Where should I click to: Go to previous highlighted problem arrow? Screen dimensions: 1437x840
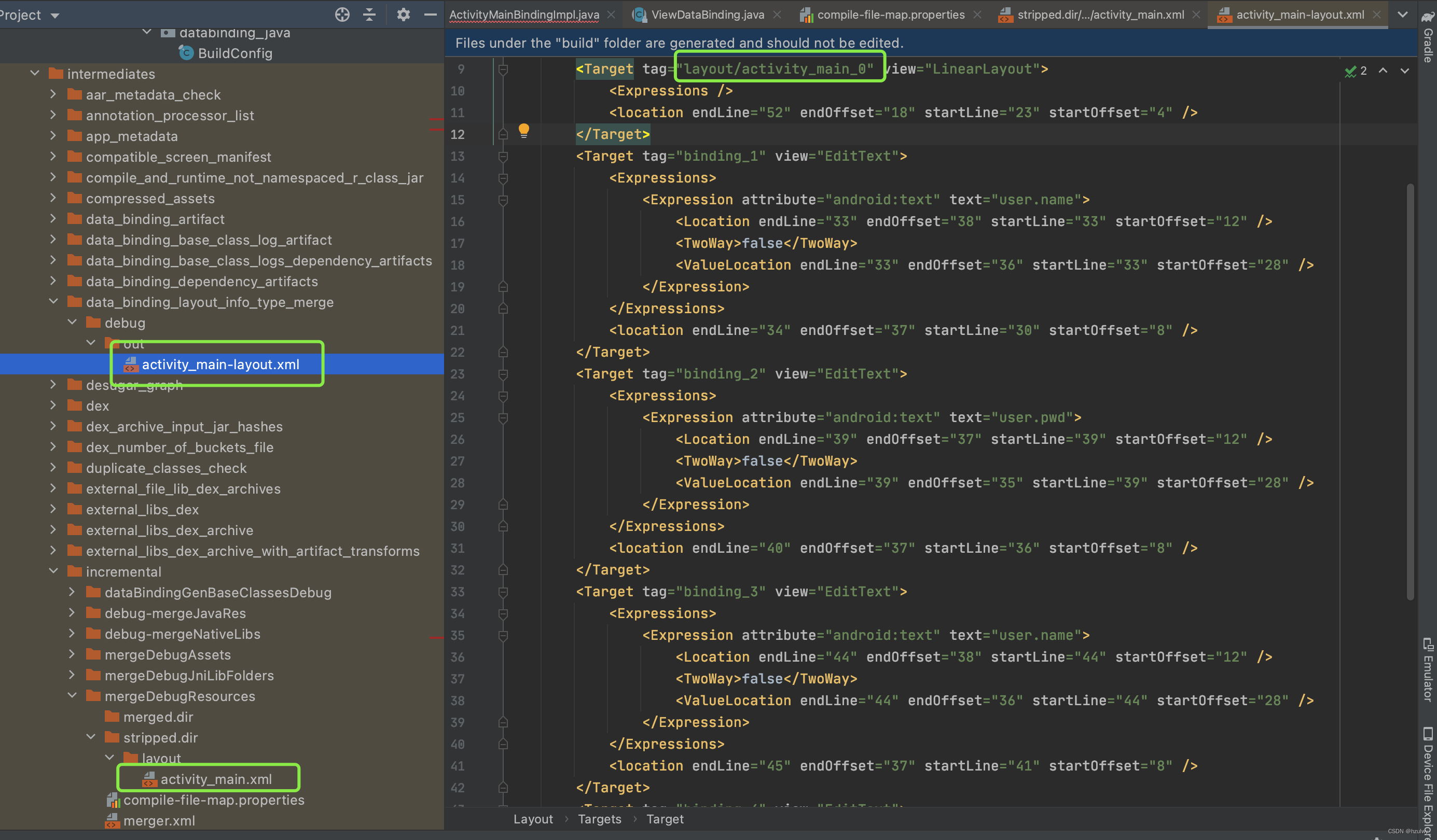tap(1384, 71)
